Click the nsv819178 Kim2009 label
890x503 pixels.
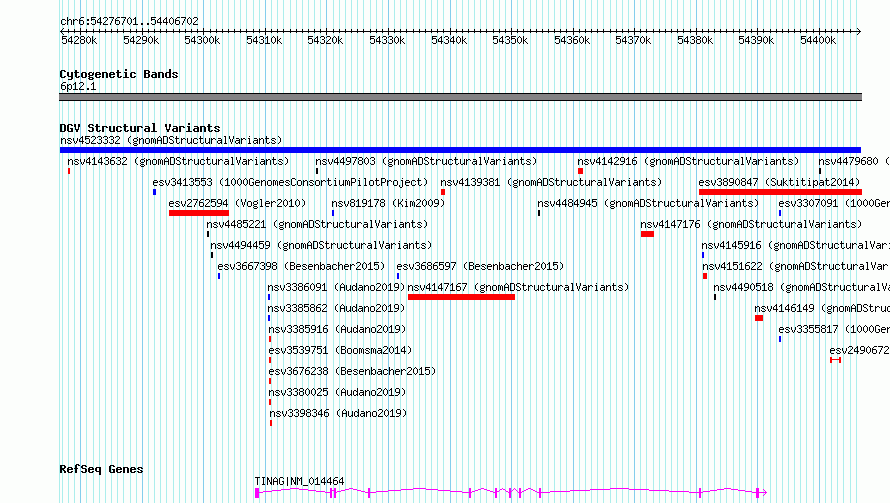[388, 203]
